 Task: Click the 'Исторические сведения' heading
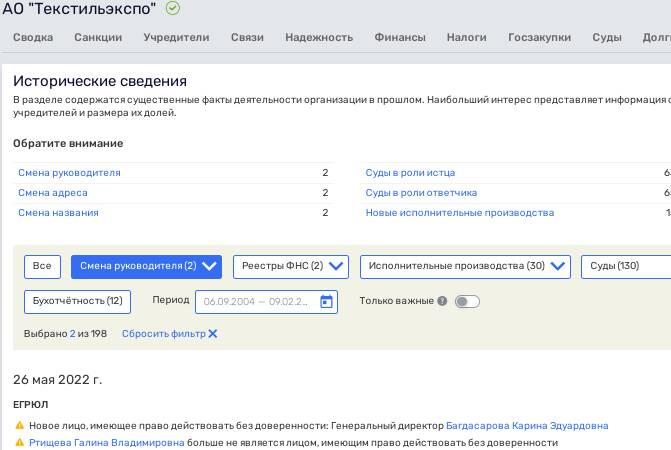(x=100, y=81)
